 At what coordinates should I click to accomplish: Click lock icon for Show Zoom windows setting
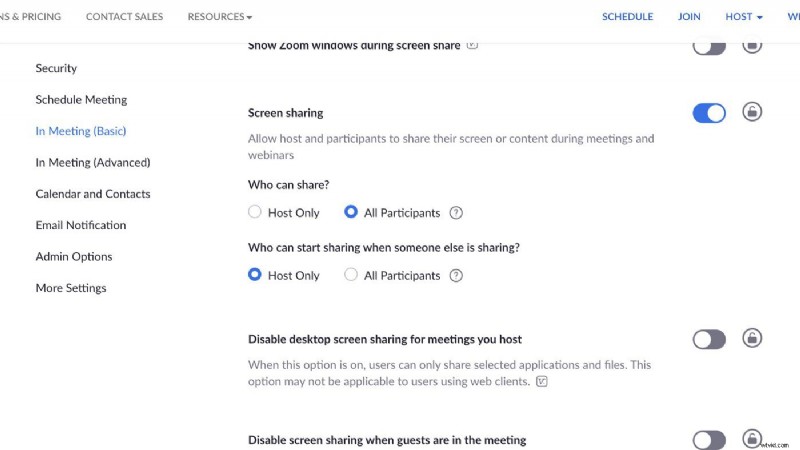click(752, 45)
